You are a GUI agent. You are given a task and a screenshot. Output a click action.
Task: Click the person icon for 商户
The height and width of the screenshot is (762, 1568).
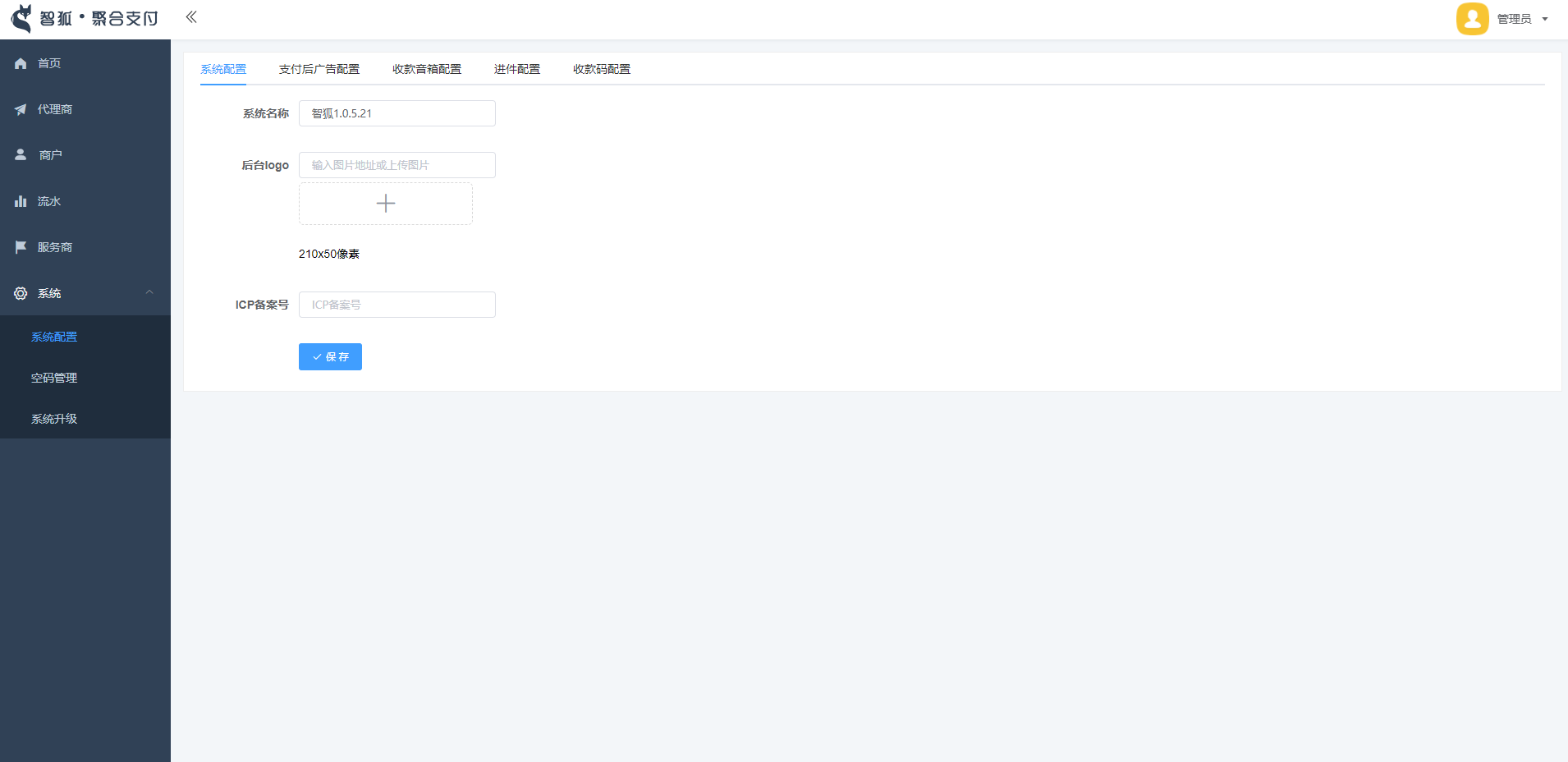coord(21,154)
